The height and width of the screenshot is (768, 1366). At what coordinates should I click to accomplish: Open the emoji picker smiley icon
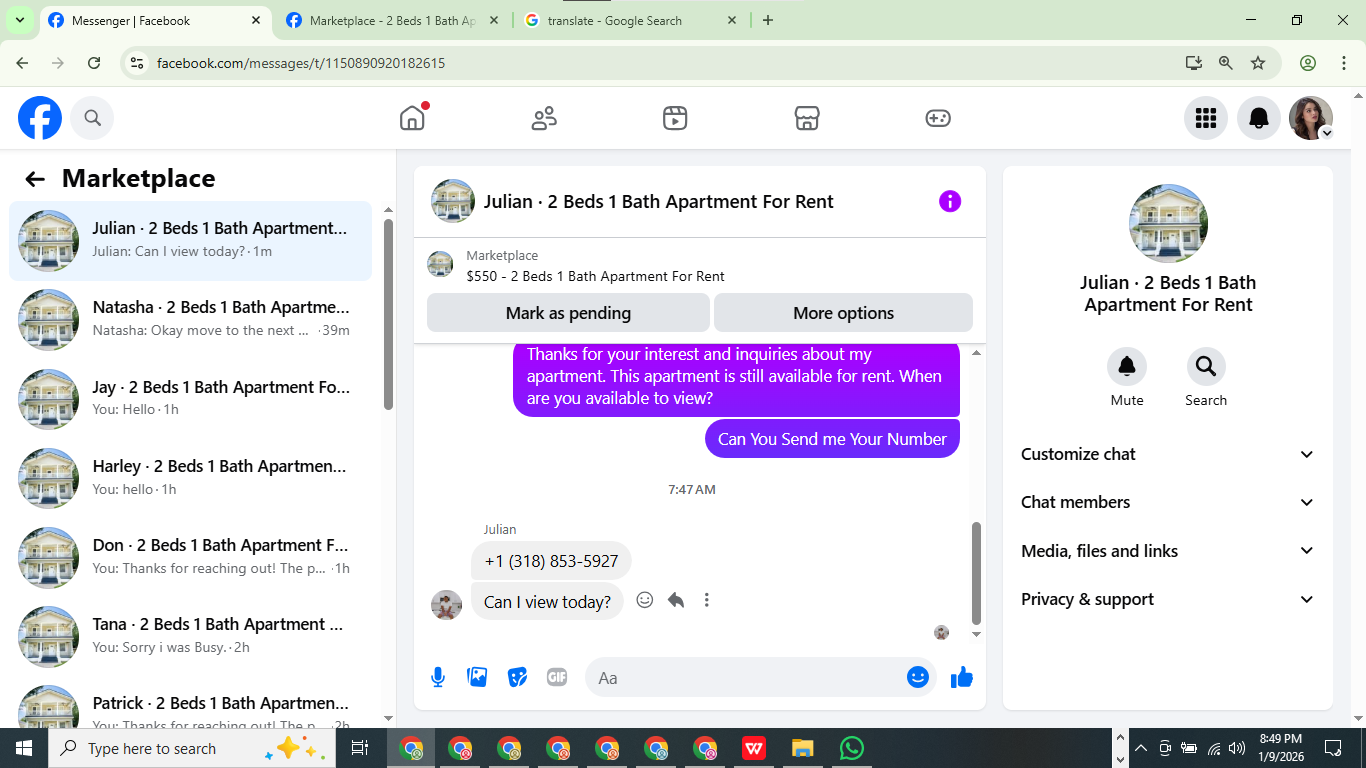(x=918, y=677)
